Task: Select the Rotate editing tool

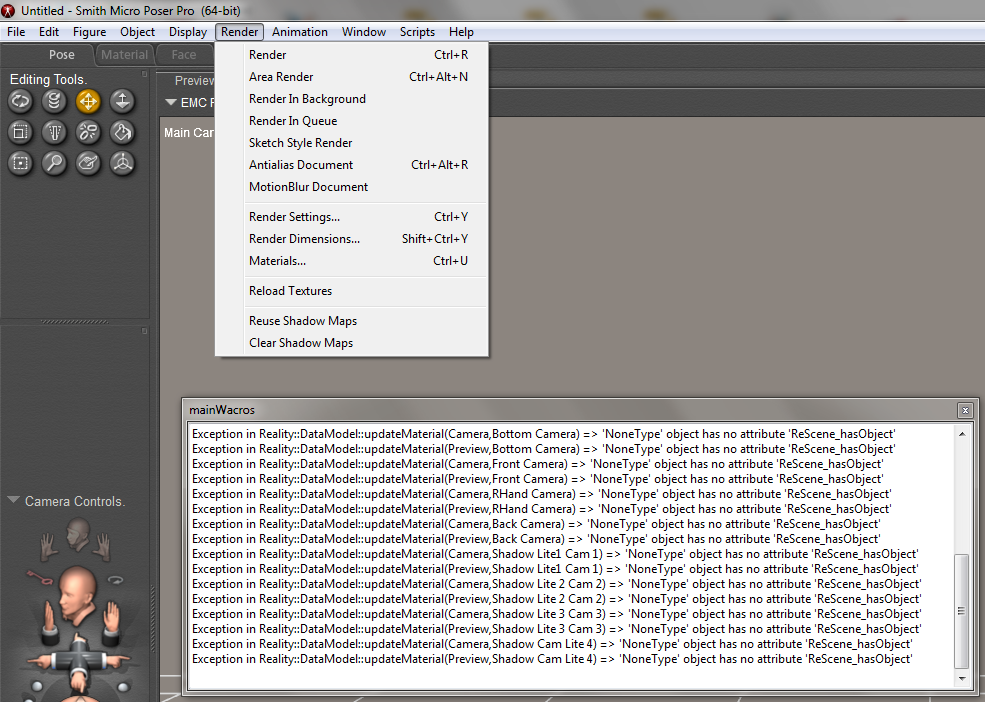Action: (20, 101)
